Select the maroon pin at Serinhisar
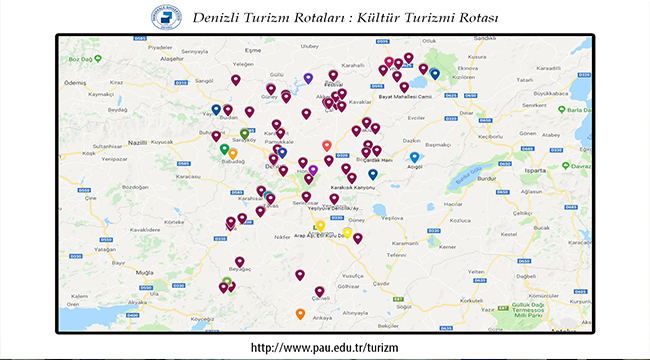The width and height of the screenshot is (650, 360). 306,197
